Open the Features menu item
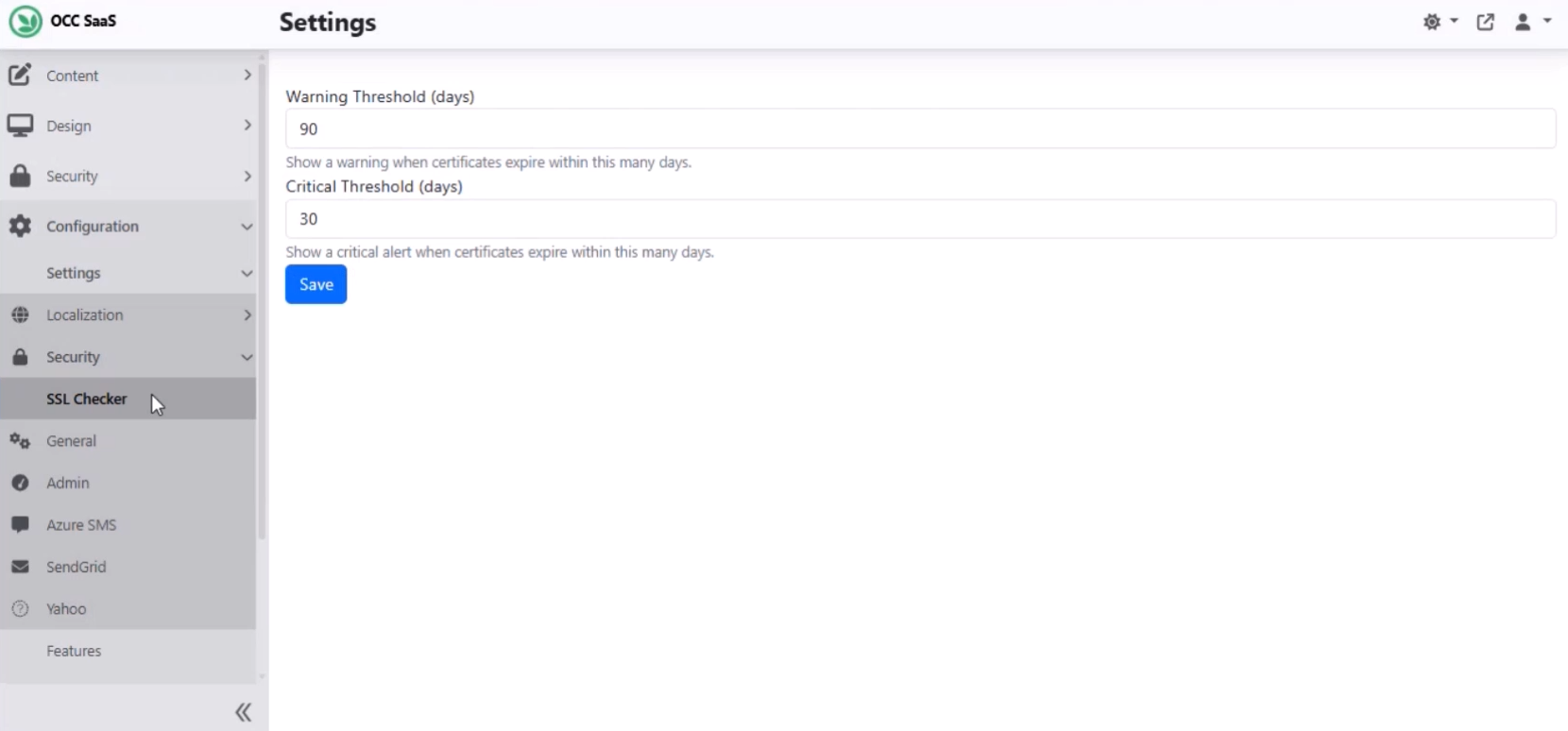Viewport: 1568px width, 731px height. (x=128, y=651)
